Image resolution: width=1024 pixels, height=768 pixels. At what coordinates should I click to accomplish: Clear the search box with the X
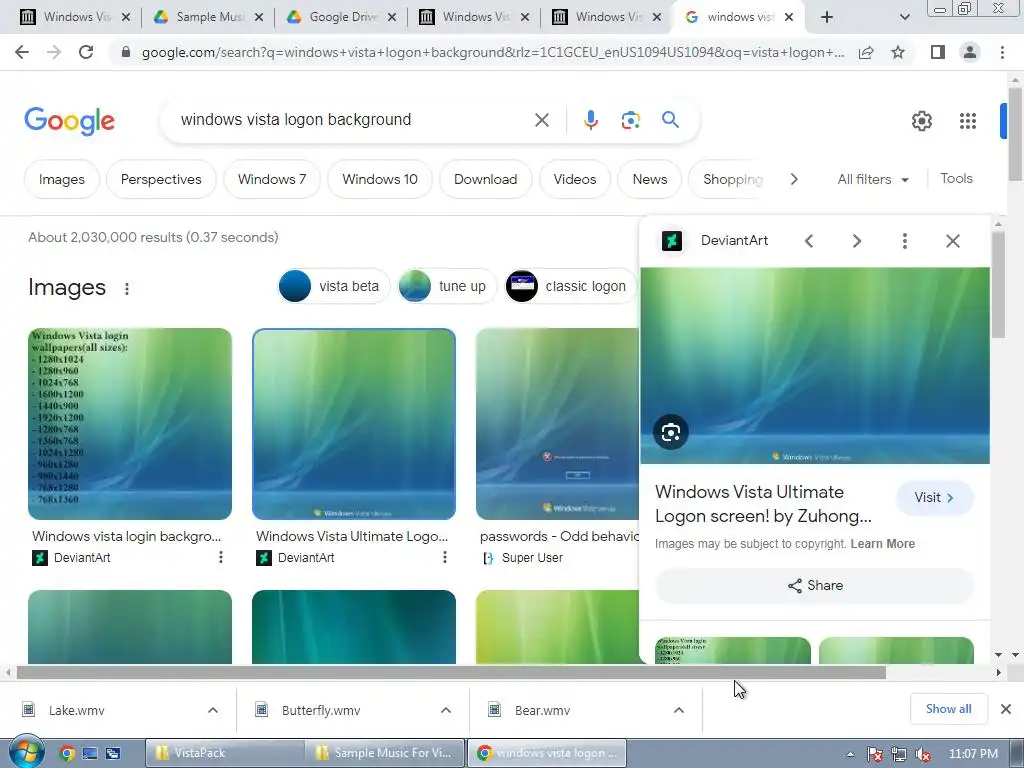pos(541,120)
